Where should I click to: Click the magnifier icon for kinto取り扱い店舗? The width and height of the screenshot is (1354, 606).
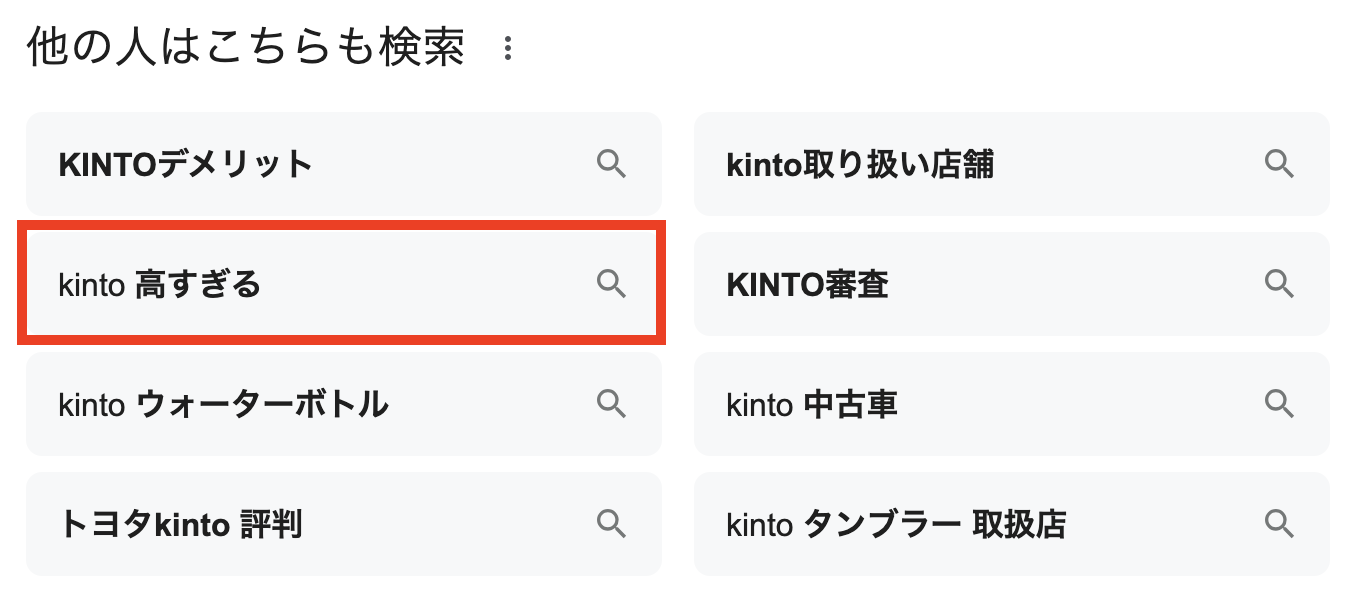click(x=1279, y=164)
